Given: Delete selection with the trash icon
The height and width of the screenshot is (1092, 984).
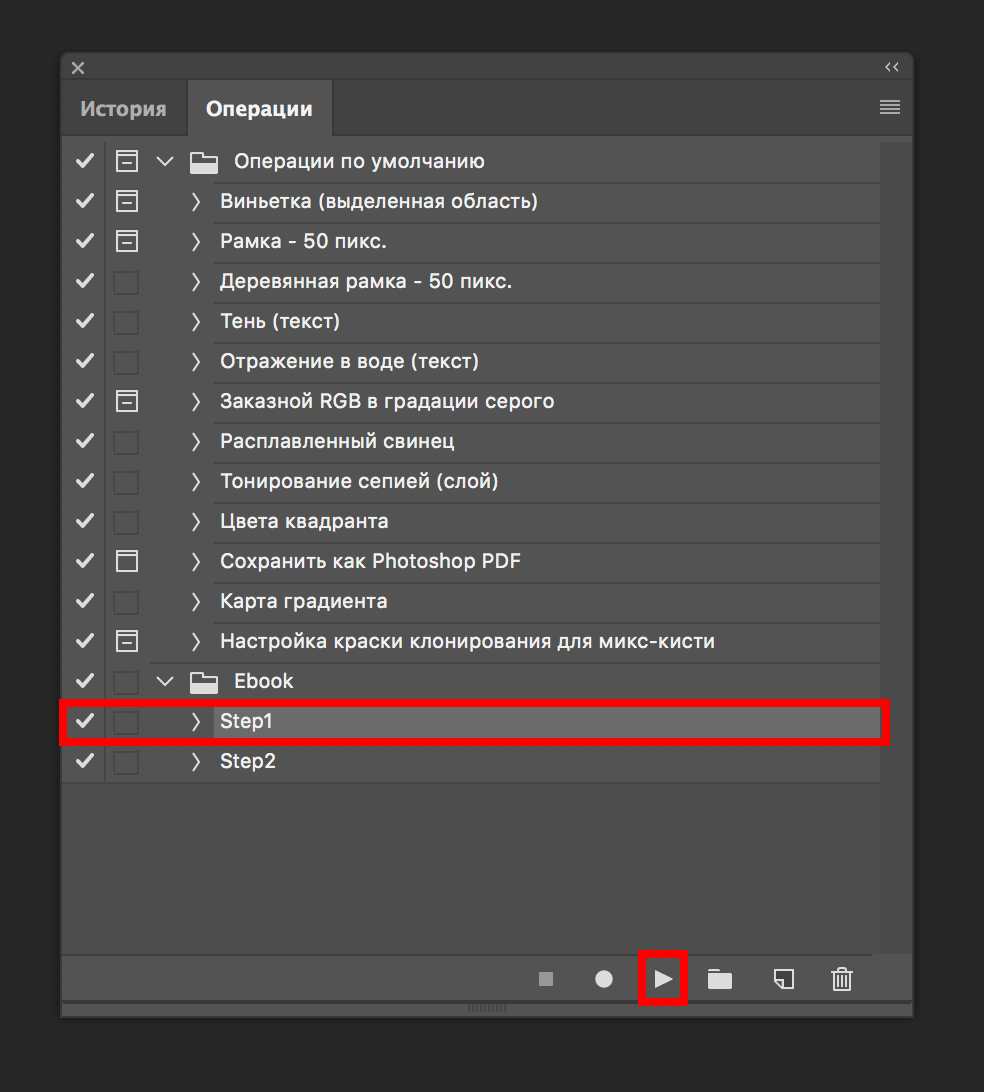Looking at the screenshot, I should click(x=842, y=979).
